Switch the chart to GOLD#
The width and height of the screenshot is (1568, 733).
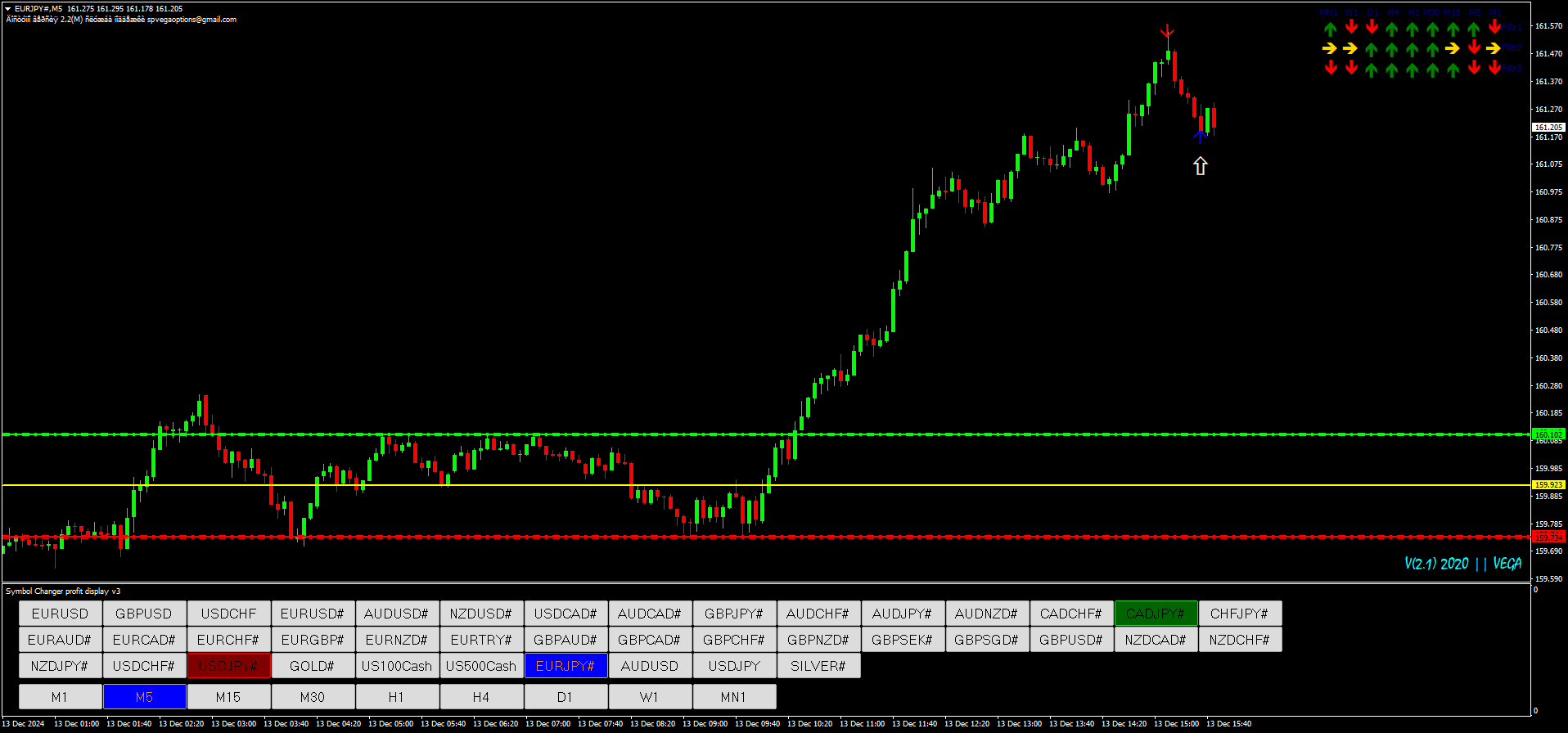pos(313,666)
